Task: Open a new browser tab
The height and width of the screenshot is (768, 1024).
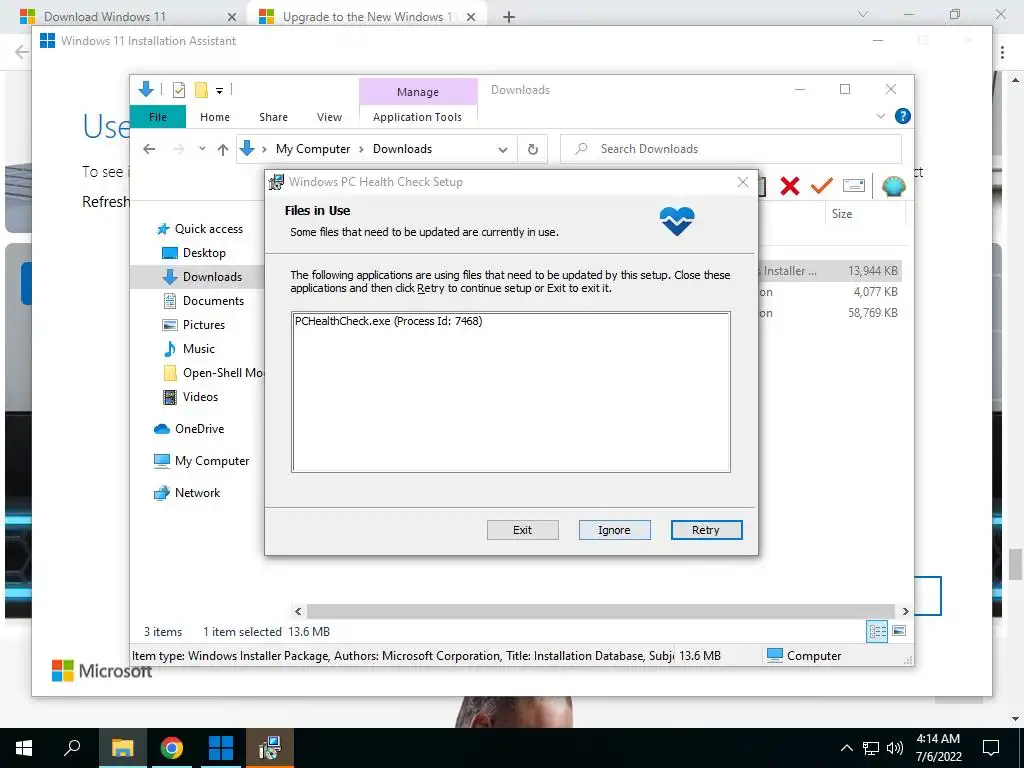Action: [x=509, y=17]
